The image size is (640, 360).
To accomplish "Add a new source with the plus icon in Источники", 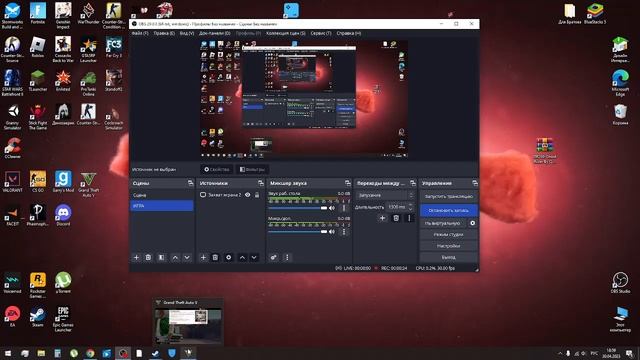I will tap(203, 258).
